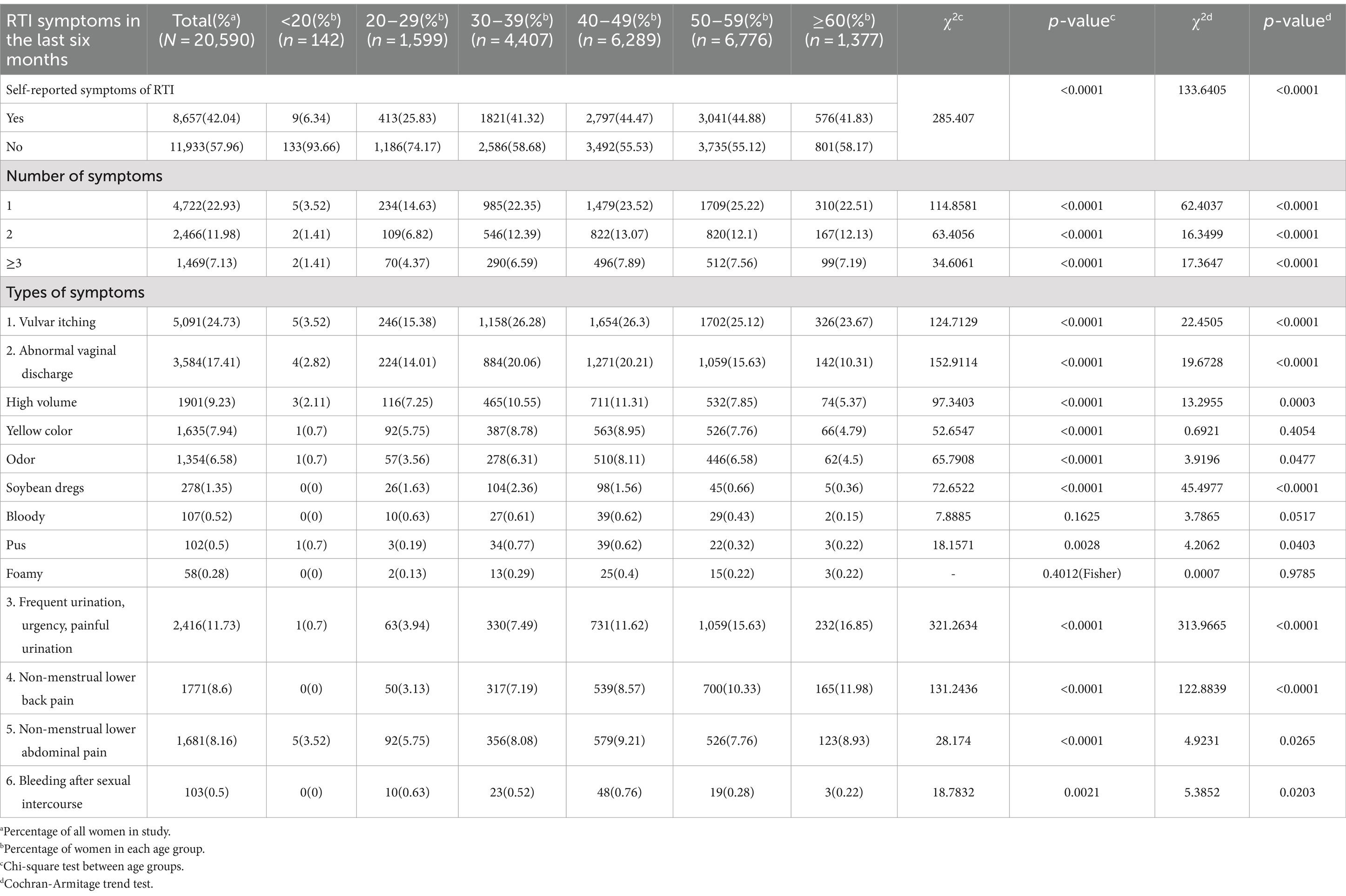Image resolution: width=1346 pixels, height=896 pixels.
Task: Click the '1. Vulvar itching' row label
Action: pyautogui.click(x=51, y=322)
